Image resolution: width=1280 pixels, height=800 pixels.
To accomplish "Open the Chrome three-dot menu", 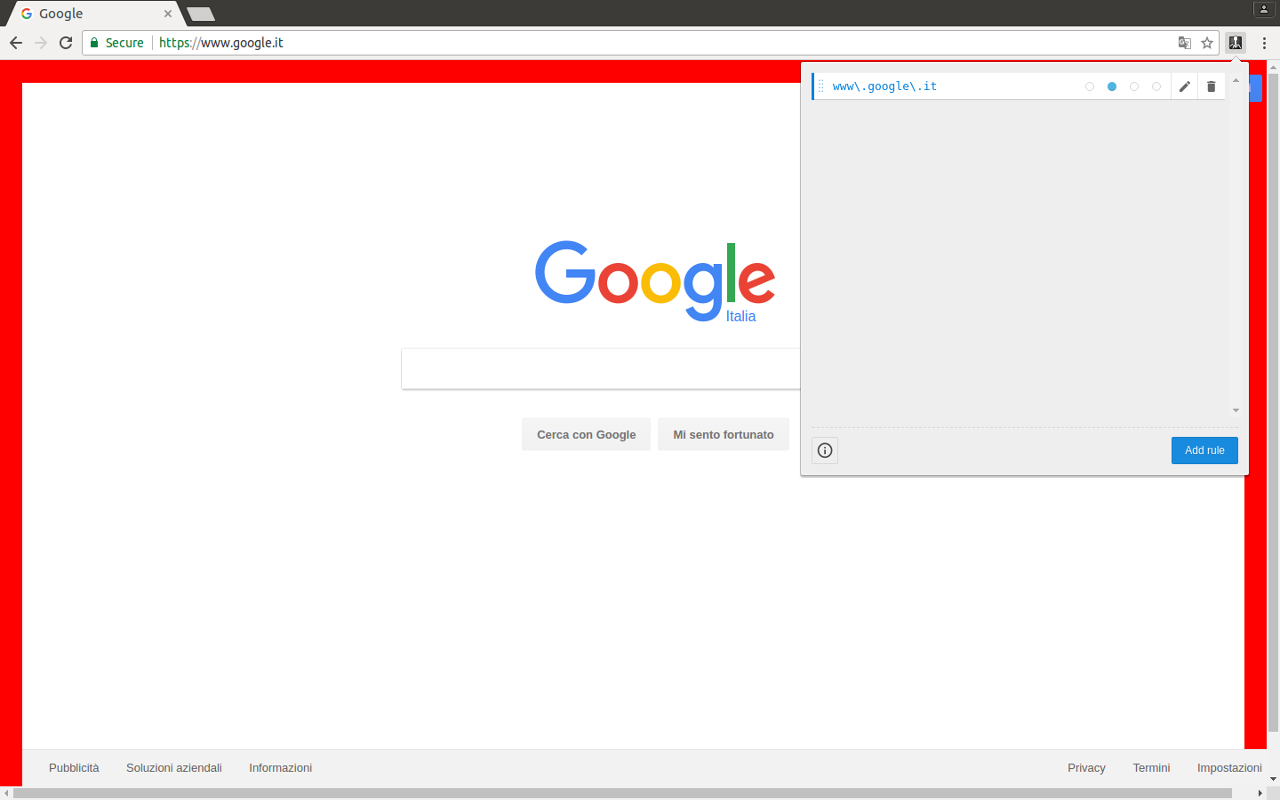I will (x=1264, y=43).
